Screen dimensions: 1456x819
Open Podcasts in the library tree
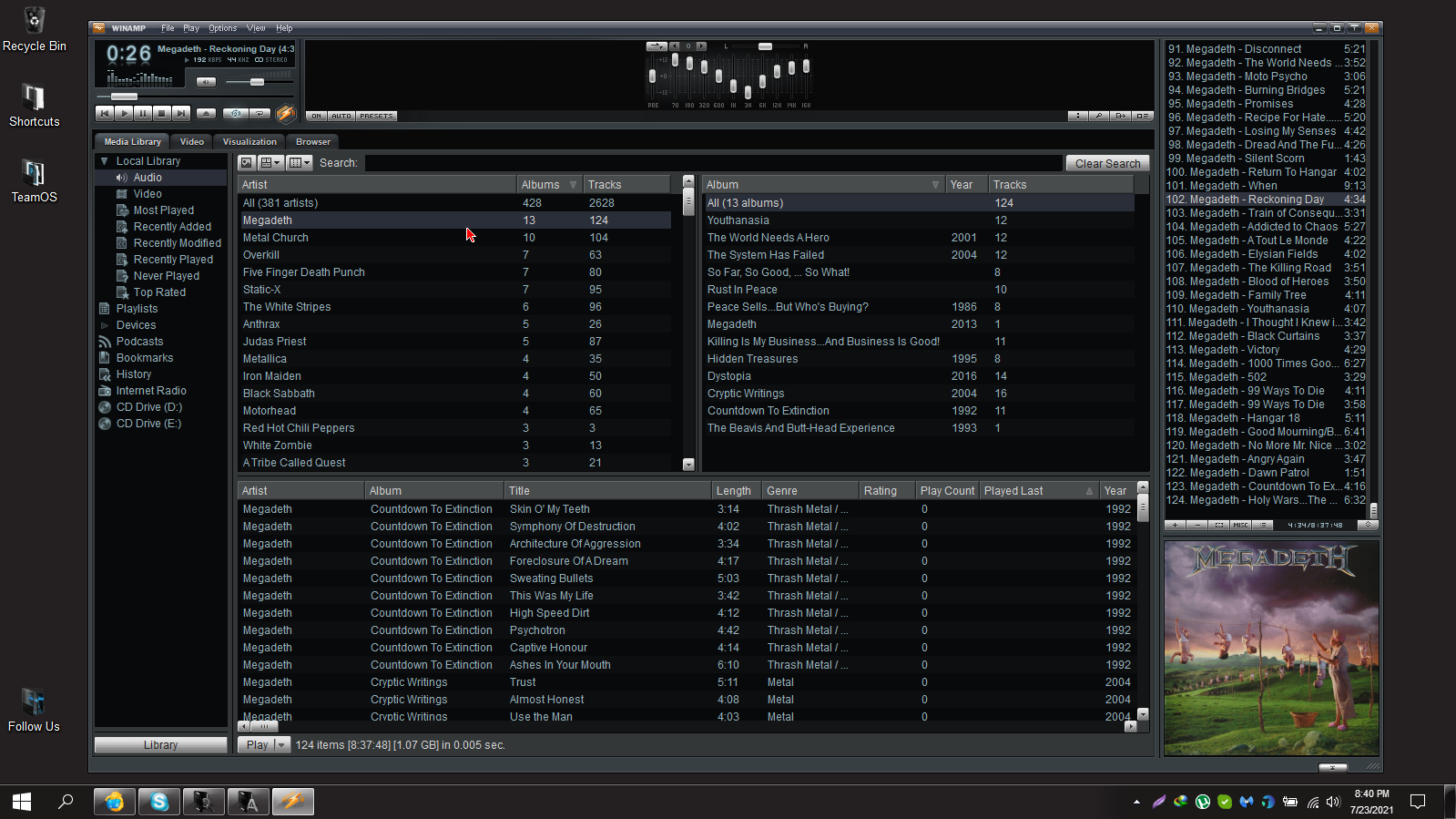pyautogui.click(x=139, y=342)
